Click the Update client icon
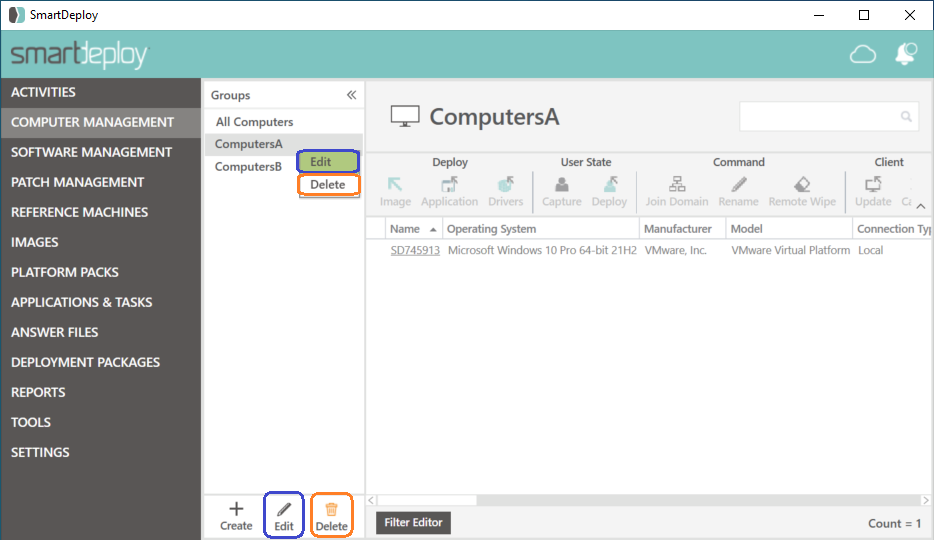Viewport: 934px width, 540px height. point(873,185)
